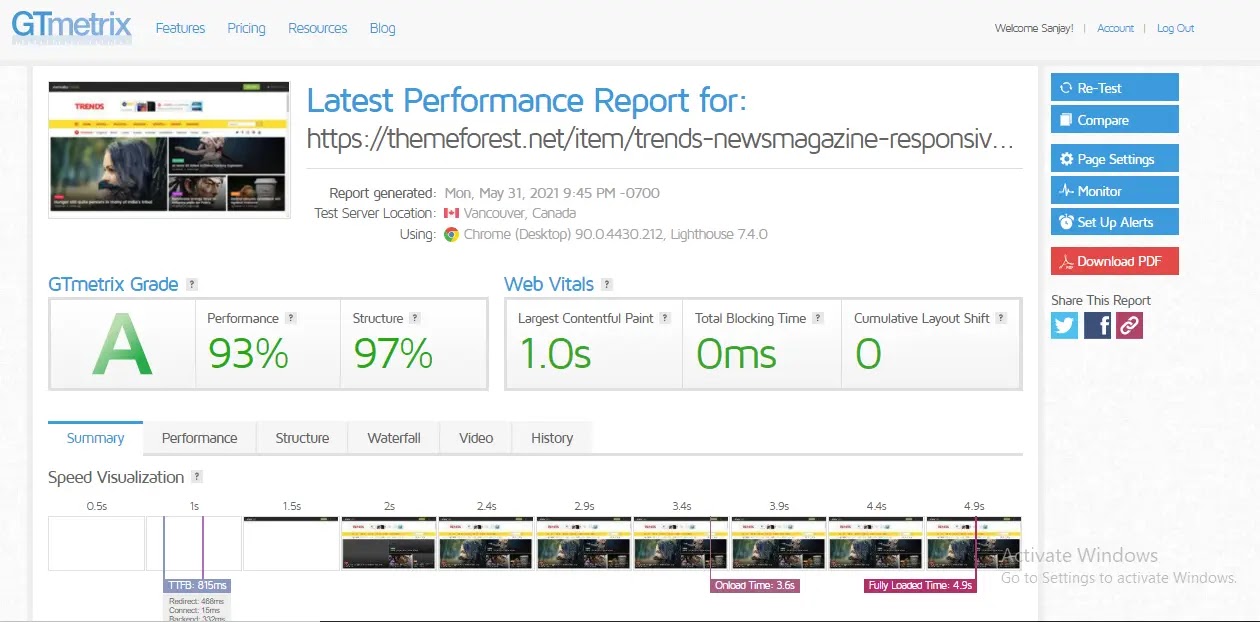This screenshot has height=622, width=1260.
Task: Open help icon beside GTmetrix Grade
Action: (192, 285)
